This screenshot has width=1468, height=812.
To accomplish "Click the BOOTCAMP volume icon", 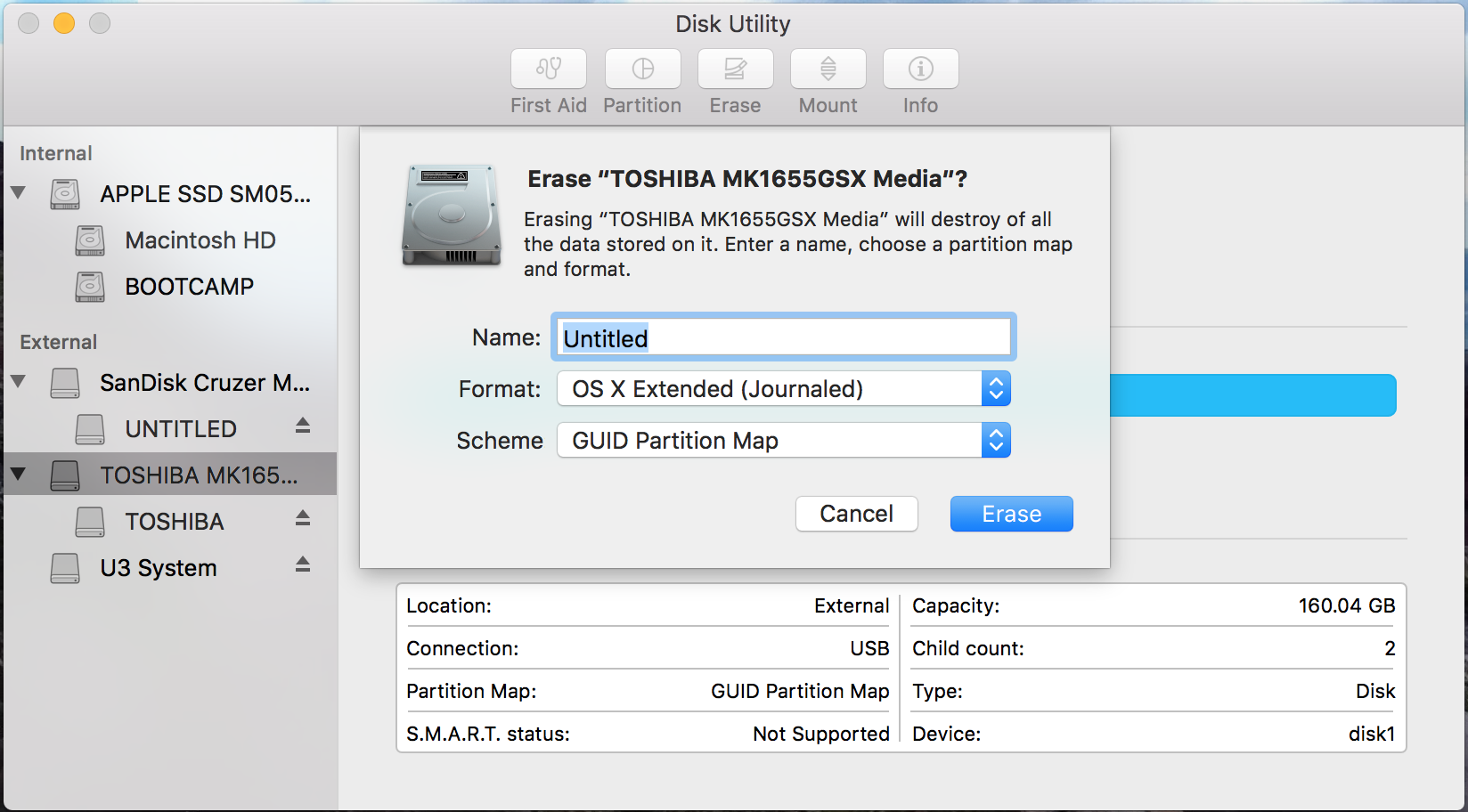I will click(90, 287).
